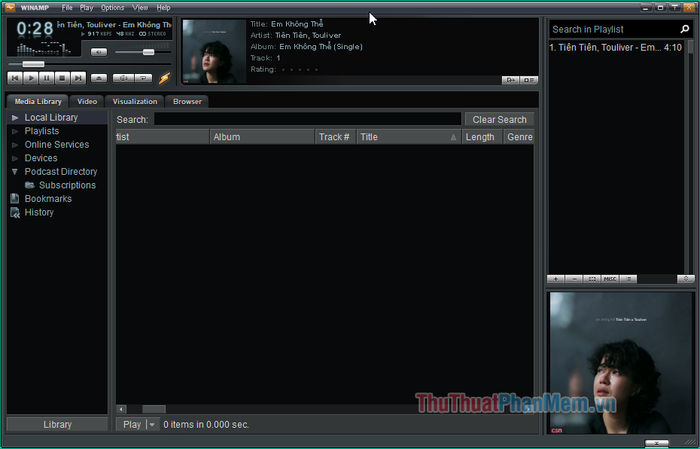This screenshot has height=449, width=700.
Task: Click the Winamp logo icon in title bar
Action: tap(9, 7)
